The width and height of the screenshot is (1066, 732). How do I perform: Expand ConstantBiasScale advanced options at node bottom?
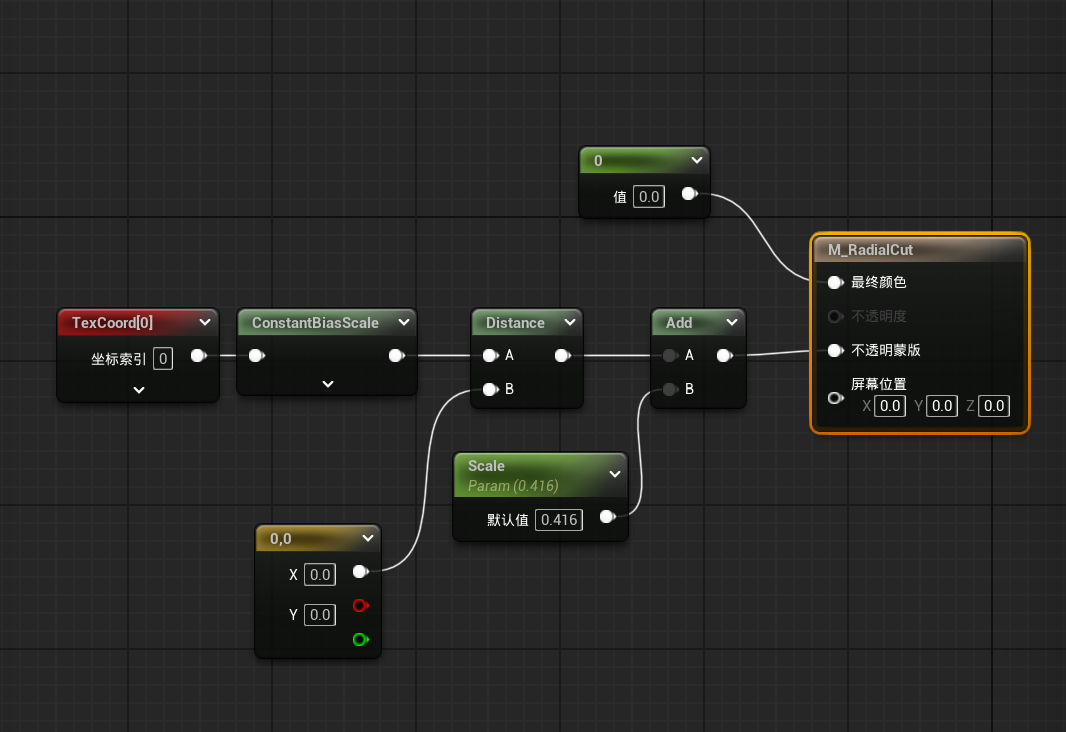click(327, 383)
